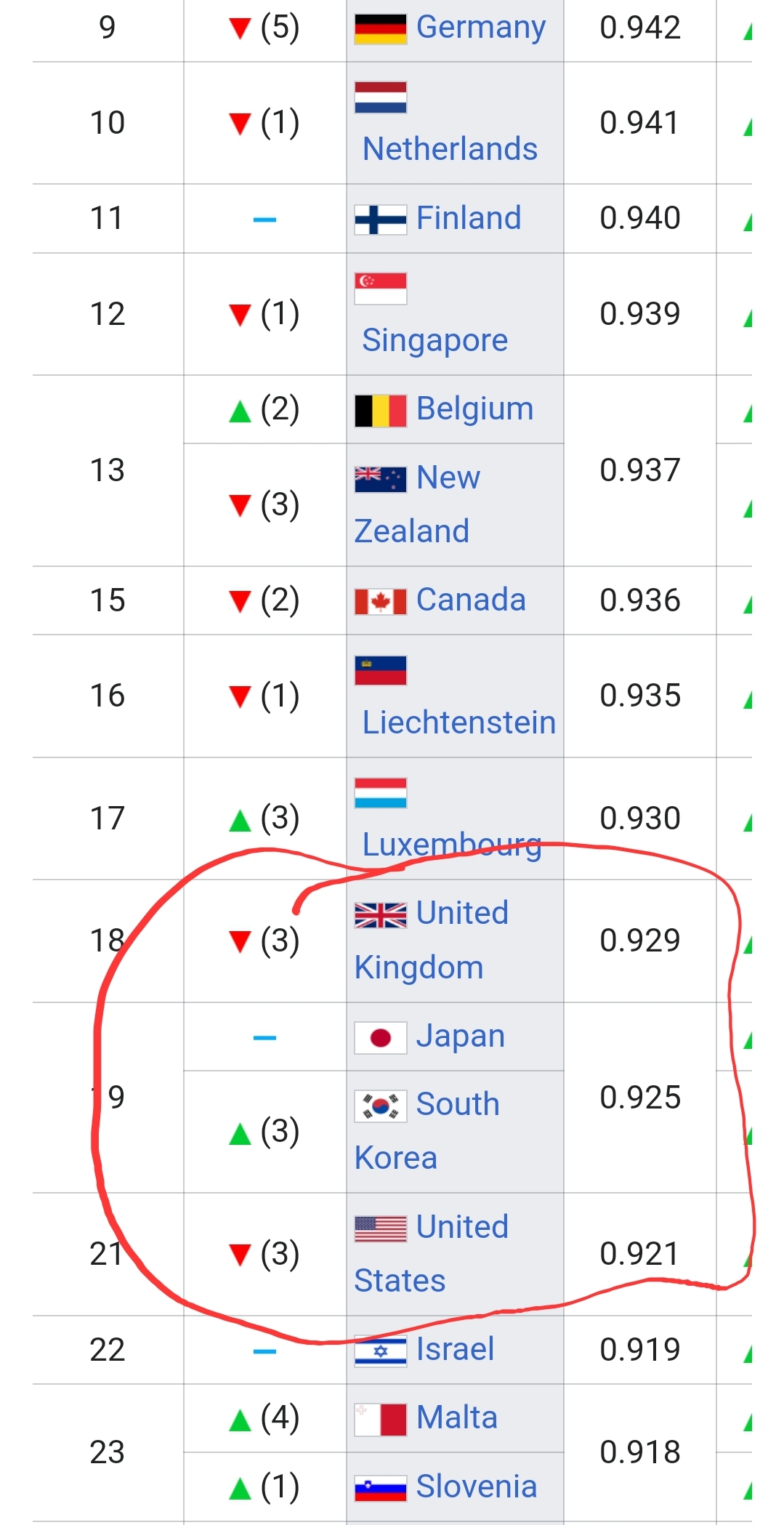Screen dimensions: 784x1525
Task: Click the Belgium flag icon
Action: 380,411
